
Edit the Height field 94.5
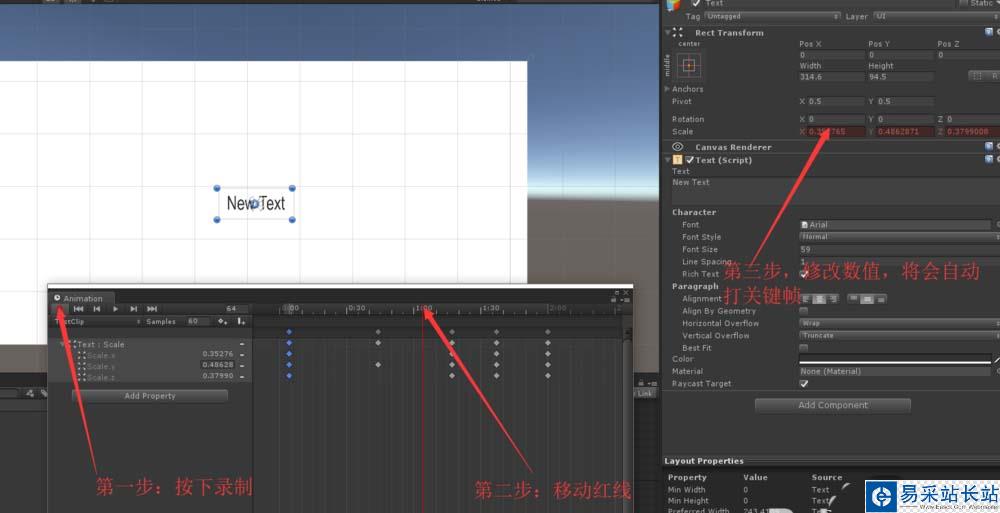point(901,77)
